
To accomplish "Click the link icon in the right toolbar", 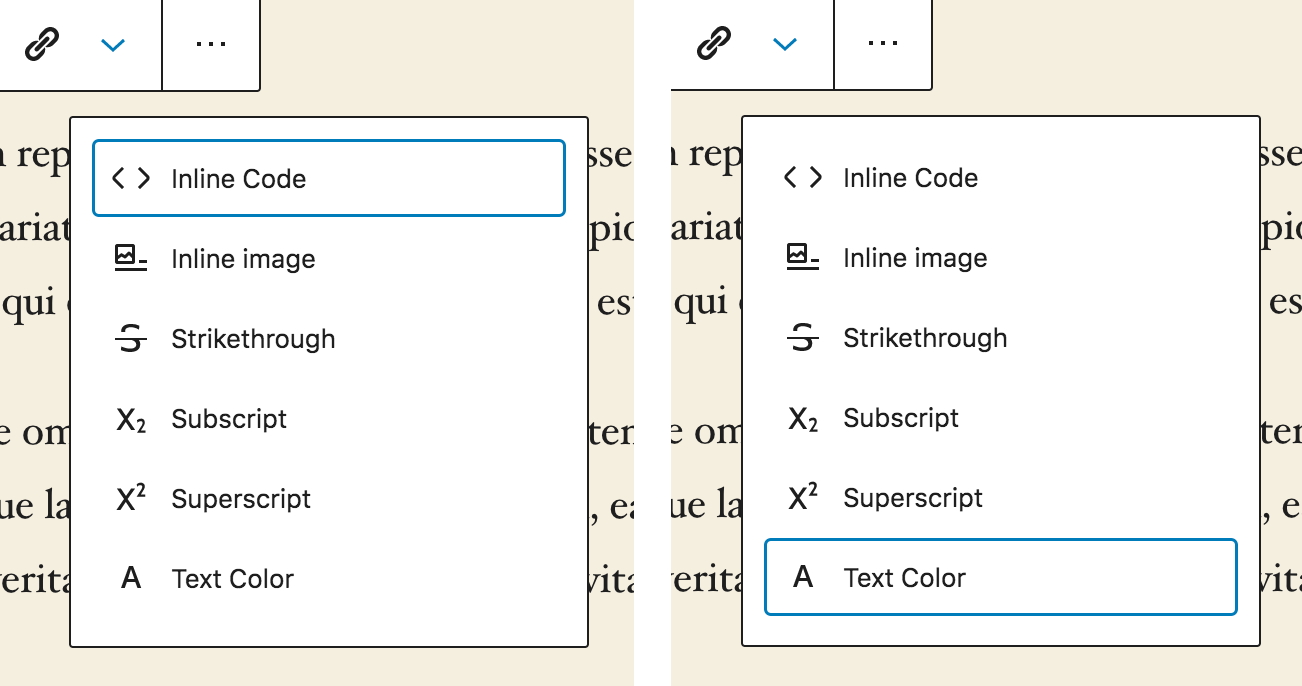I will pos(714,44).
